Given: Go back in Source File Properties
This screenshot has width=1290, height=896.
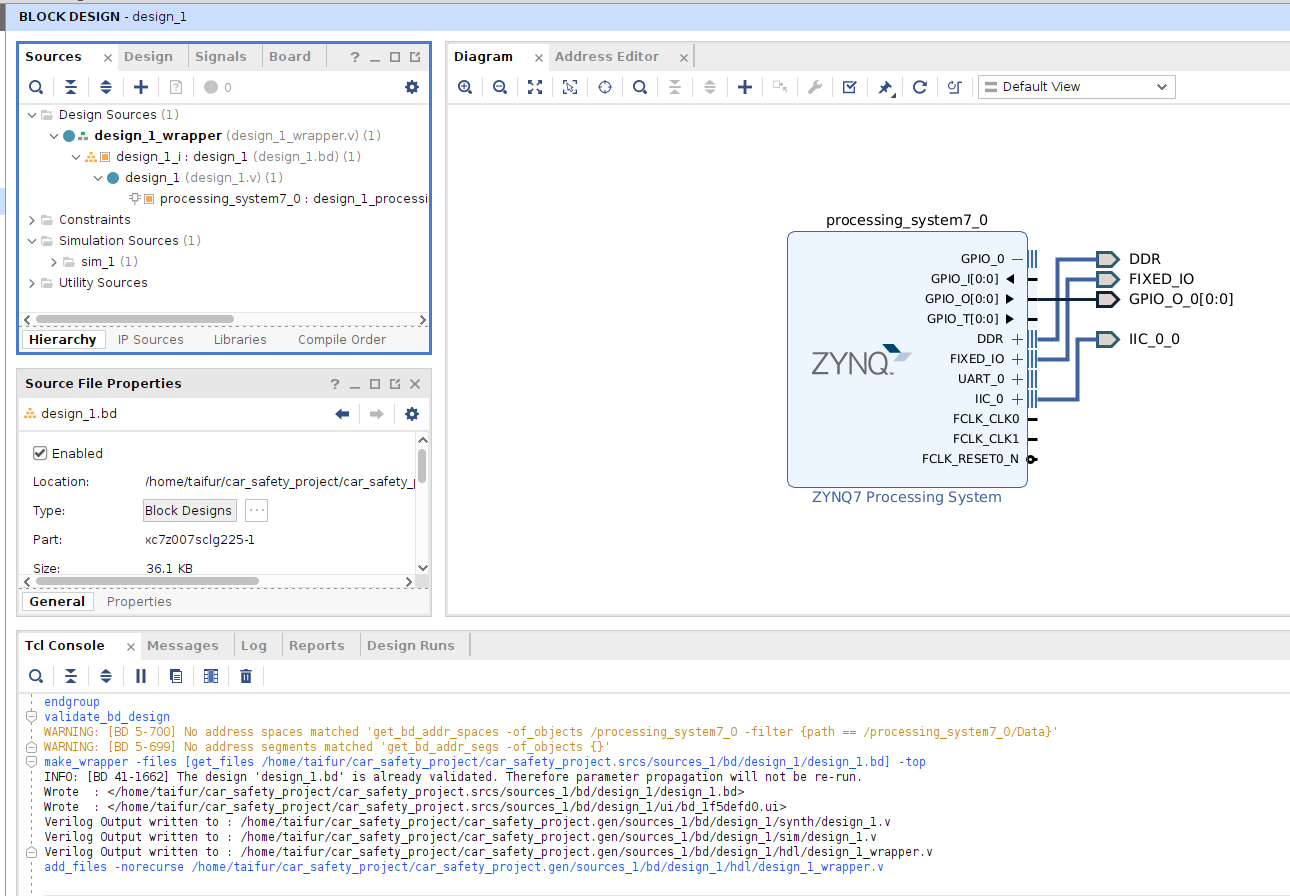Looking at the screenshot, I should coord(342,414).
